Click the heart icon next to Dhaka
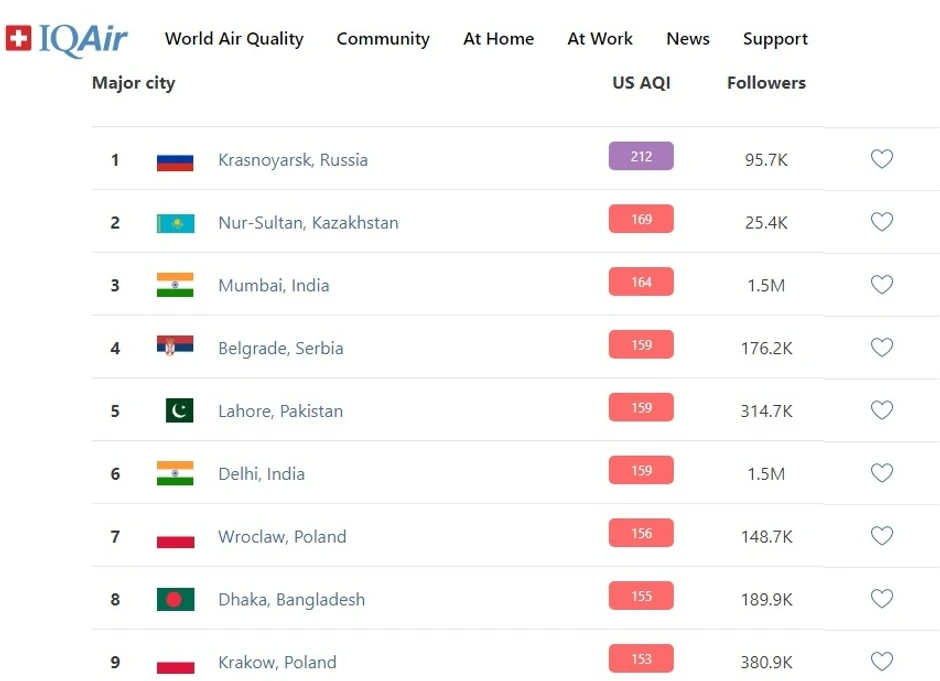The image size is (940, 681). click(881, 599)
